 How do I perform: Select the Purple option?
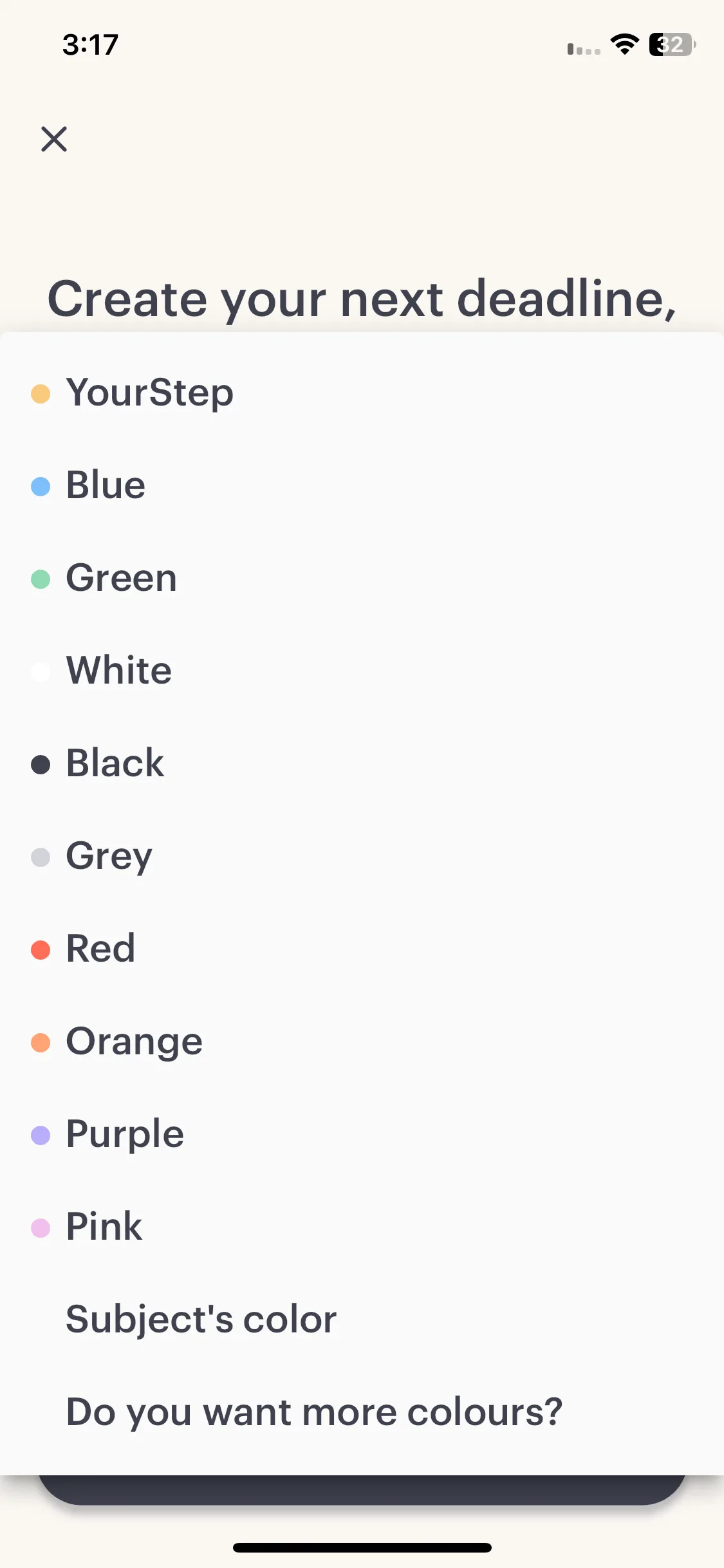click(x=362, y=1135)
